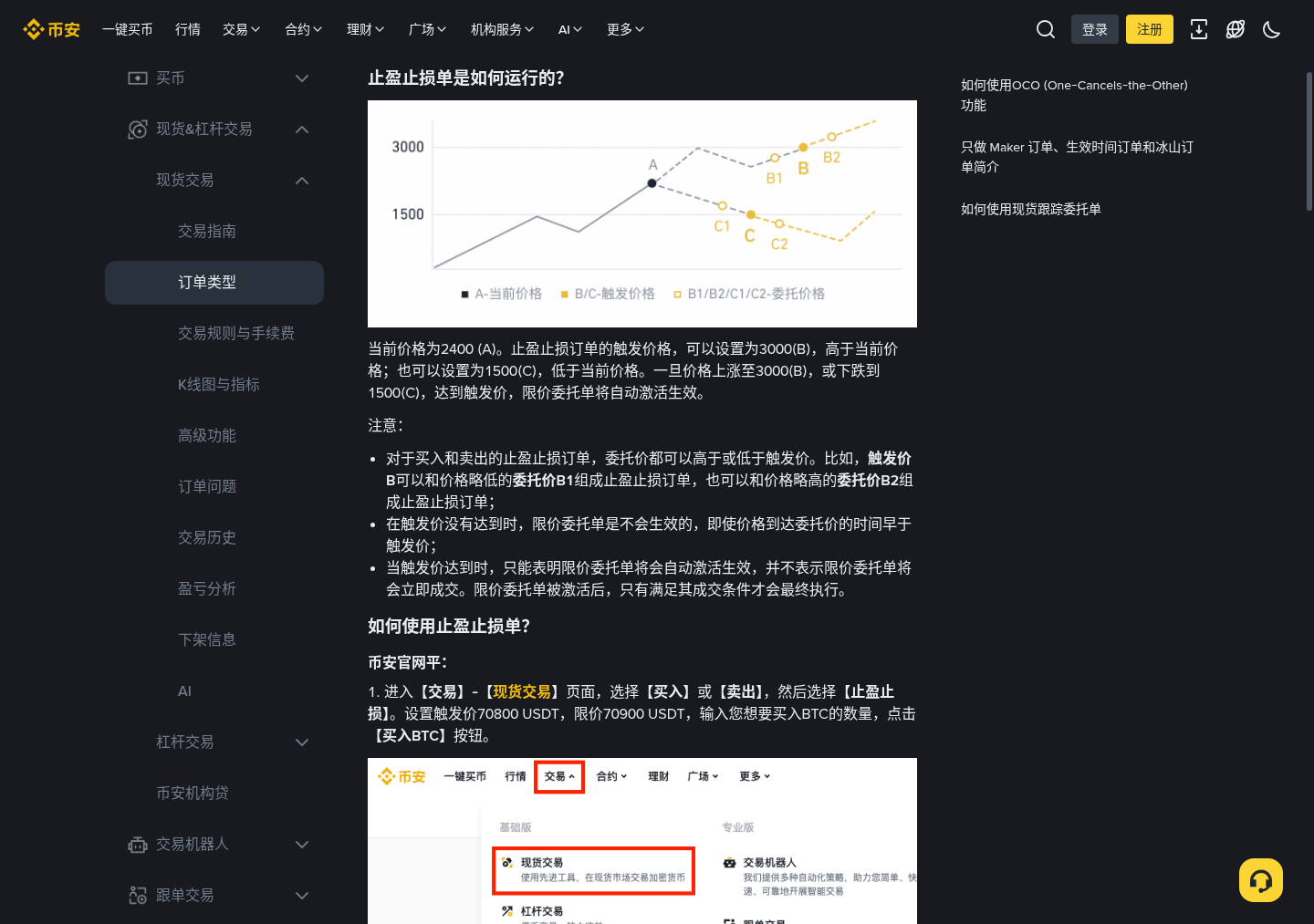Screen dimensions: 1314x924
Task: Click the 买币 sidebar icon
Action: point(138,78)
